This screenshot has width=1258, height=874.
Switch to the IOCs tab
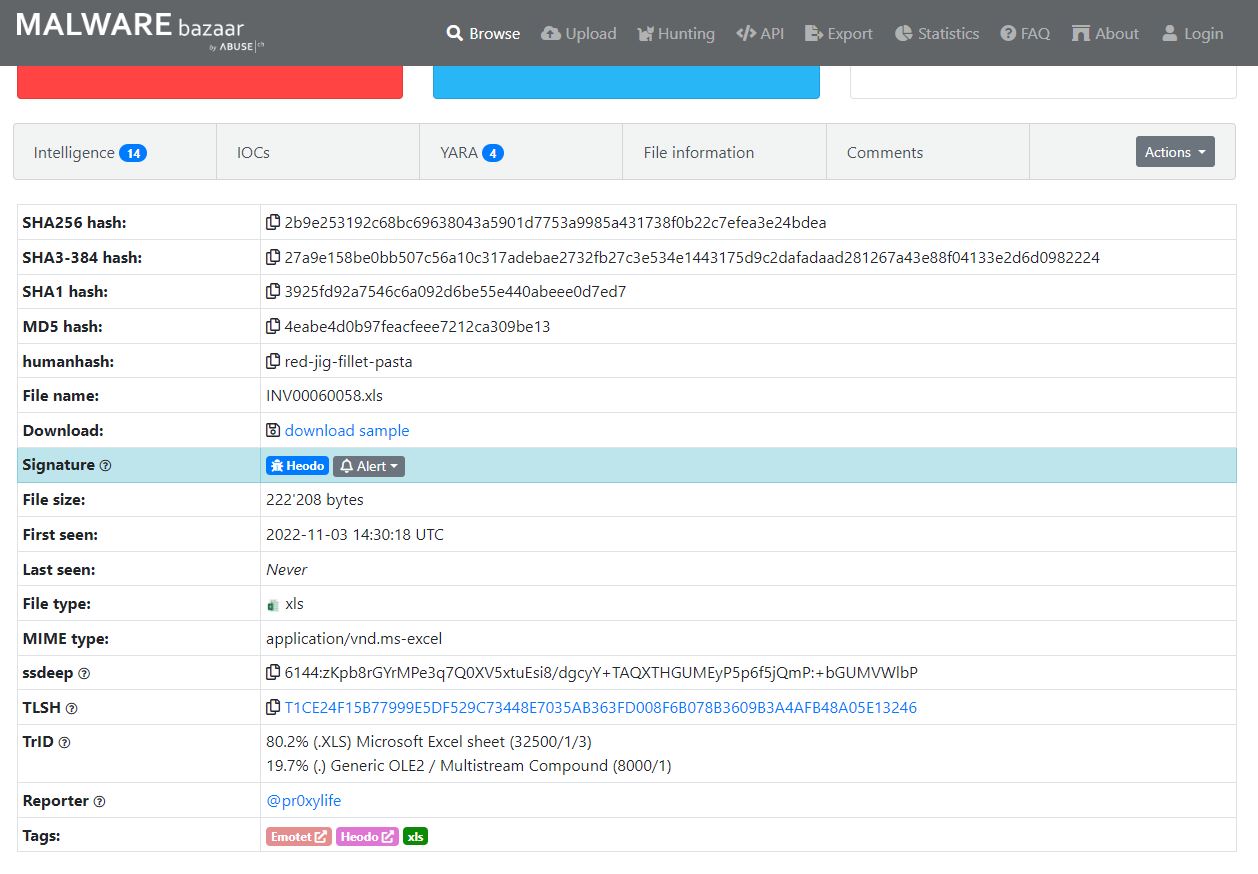pyautogui.click(x=318, y=152)
